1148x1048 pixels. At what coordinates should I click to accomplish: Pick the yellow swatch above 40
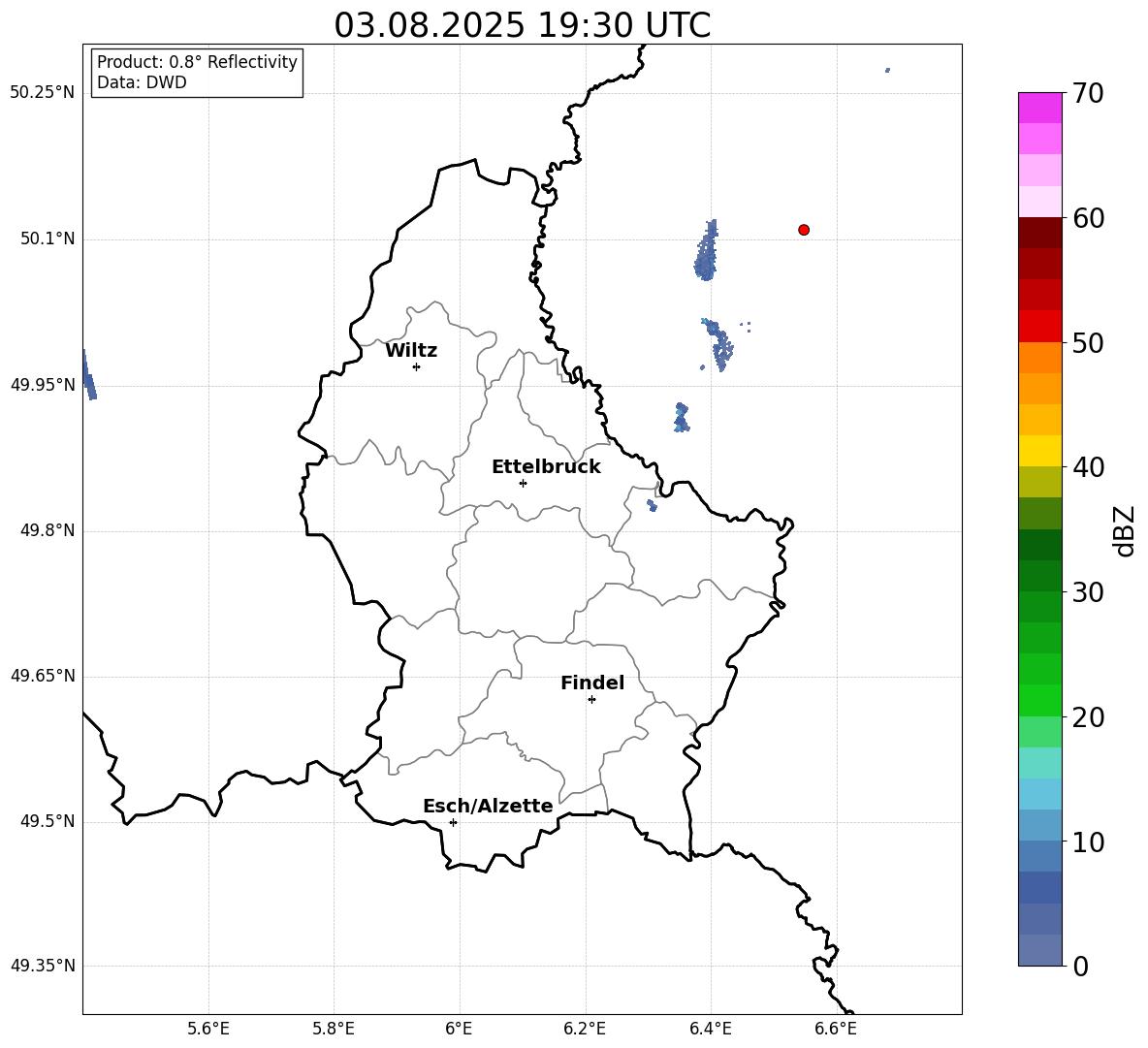pos(1039,451)
